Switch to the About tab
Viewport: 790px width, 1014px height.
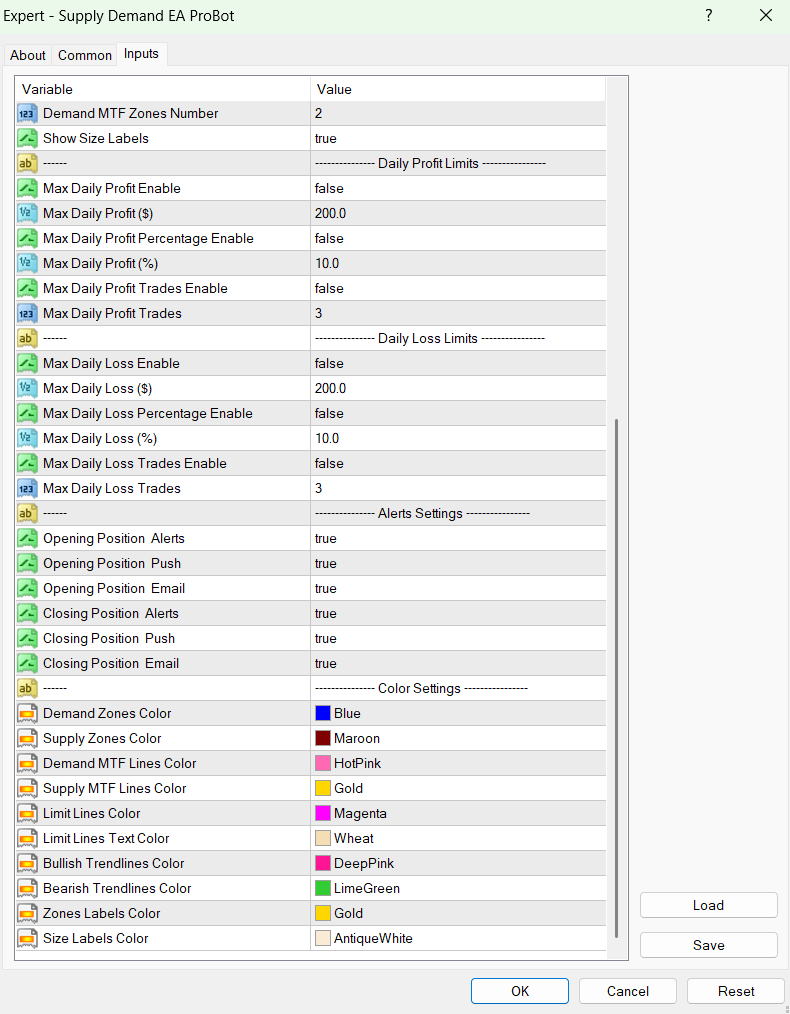[x=28, y=55]
